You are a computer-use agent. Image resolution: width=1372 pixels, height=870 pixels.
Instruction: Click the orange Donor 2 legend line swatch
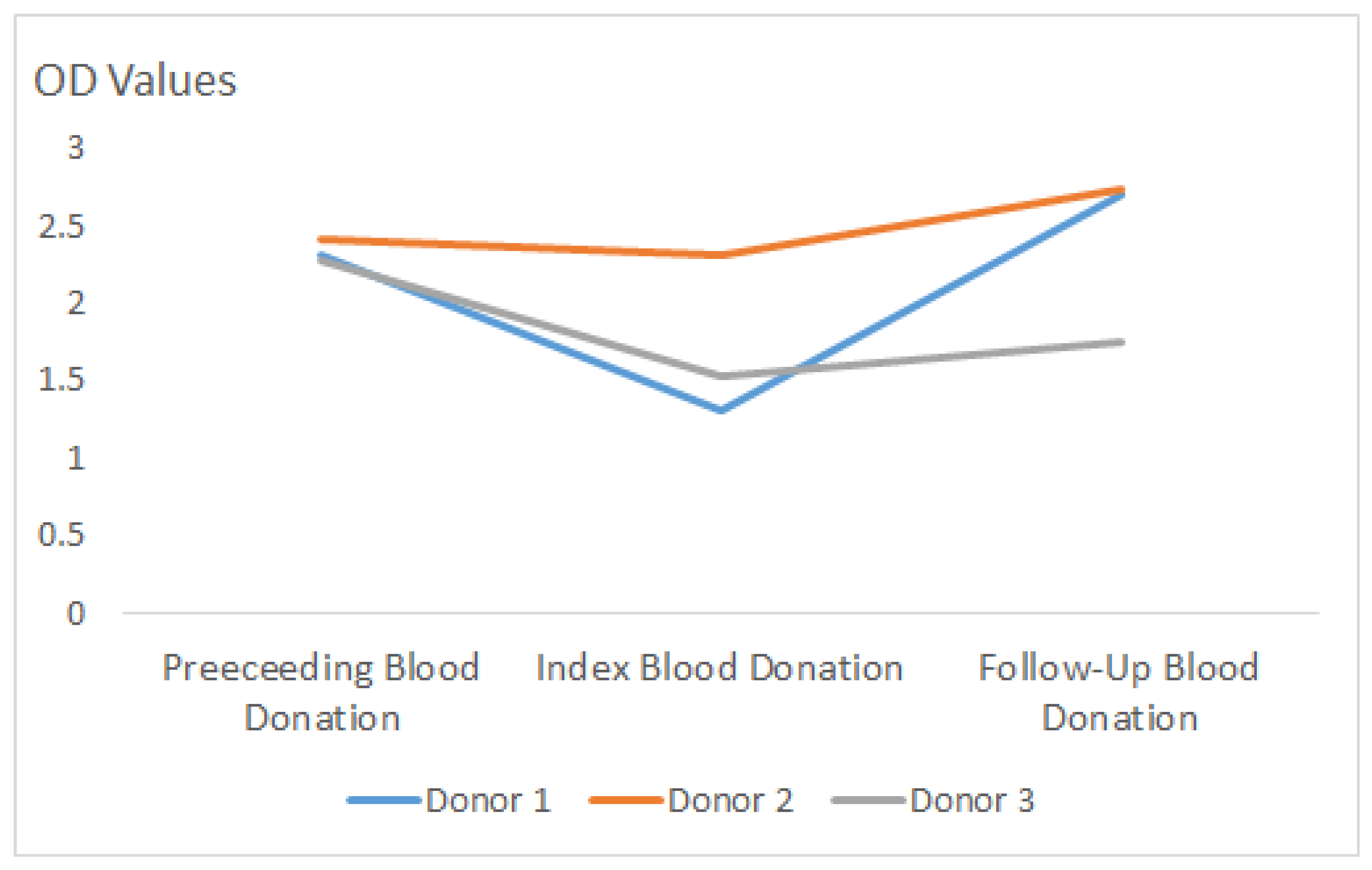(625, 800)
